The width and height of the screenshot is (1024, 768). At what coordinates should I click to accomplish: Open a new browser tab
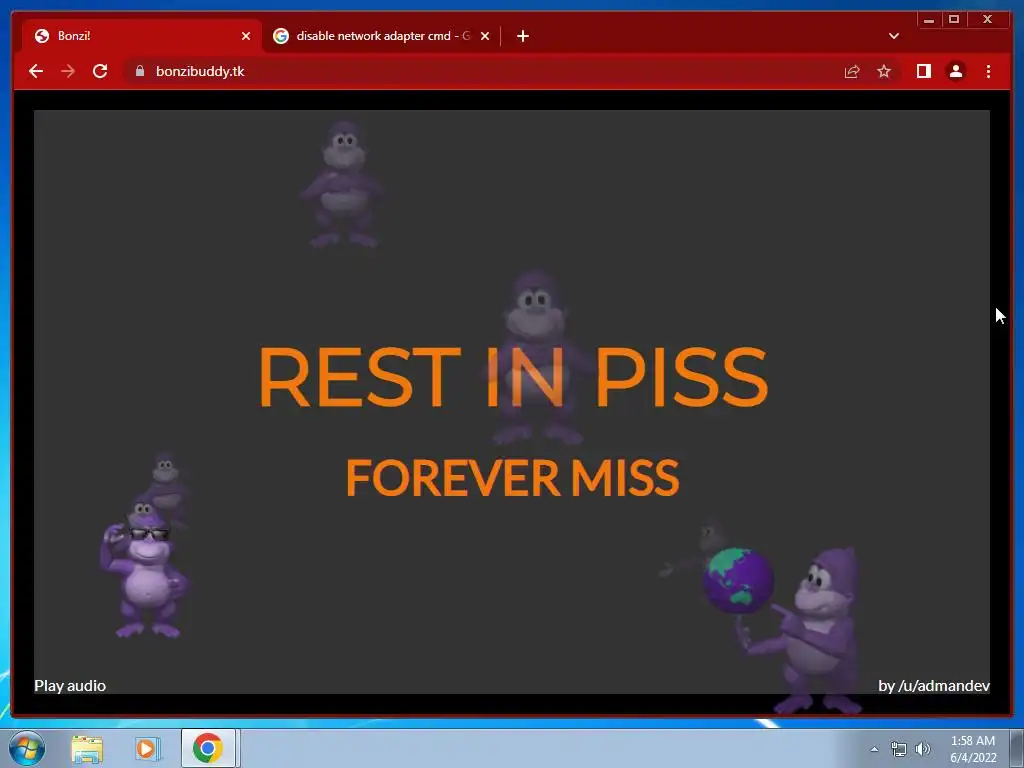point(522,36)
